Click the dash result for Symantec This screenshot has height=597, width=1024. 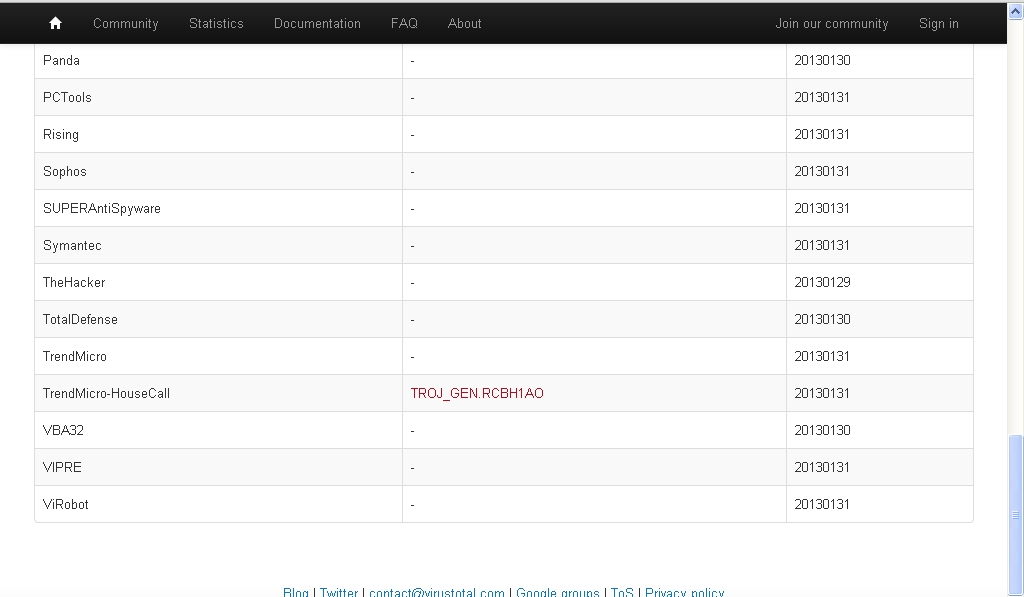click(412, 246)
